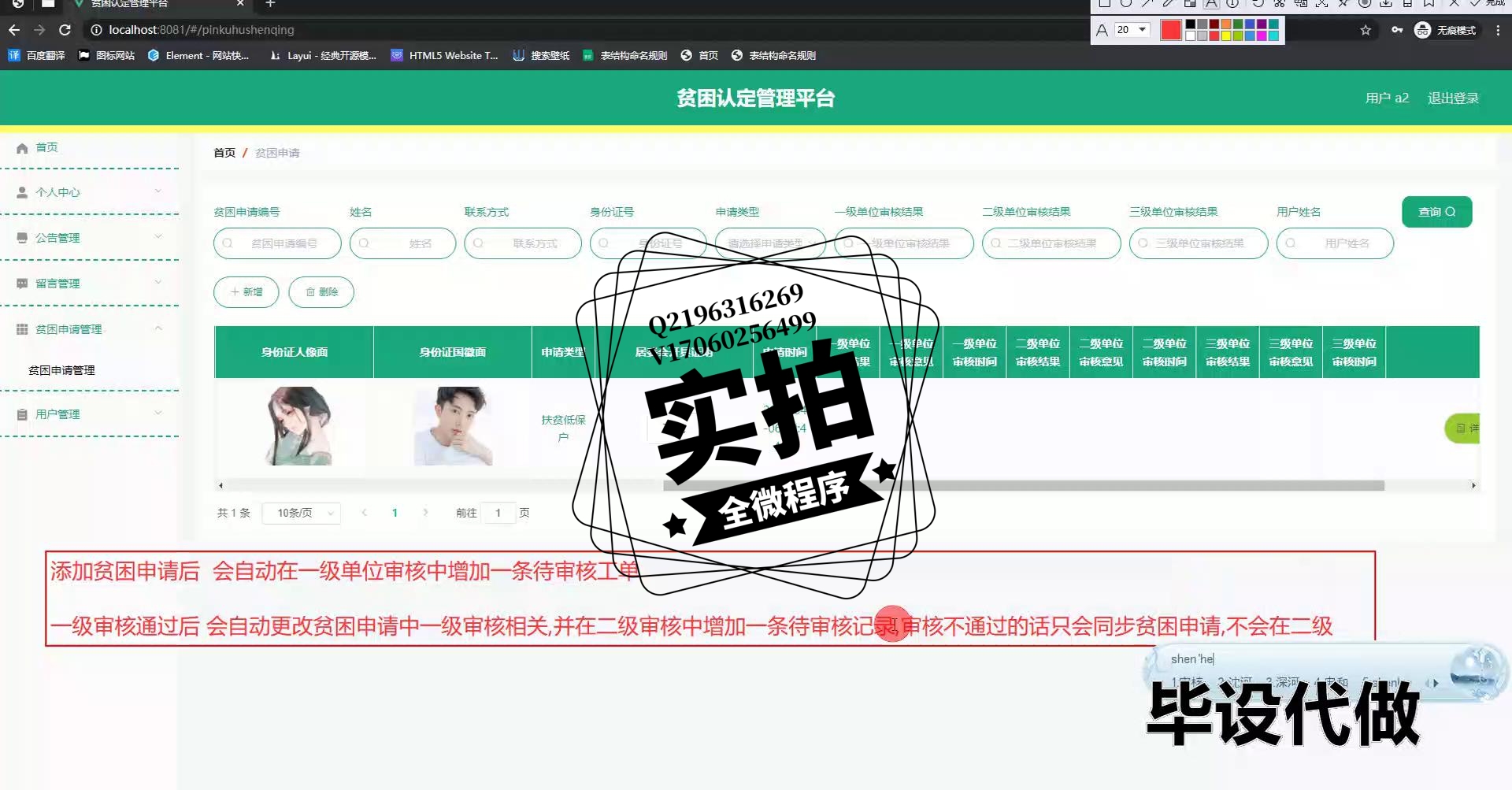Image resolution: width=1512 pixels, height=790 pixels.
Task: Open the 贫困申请管理 submenu item
Action: [61, 370]
